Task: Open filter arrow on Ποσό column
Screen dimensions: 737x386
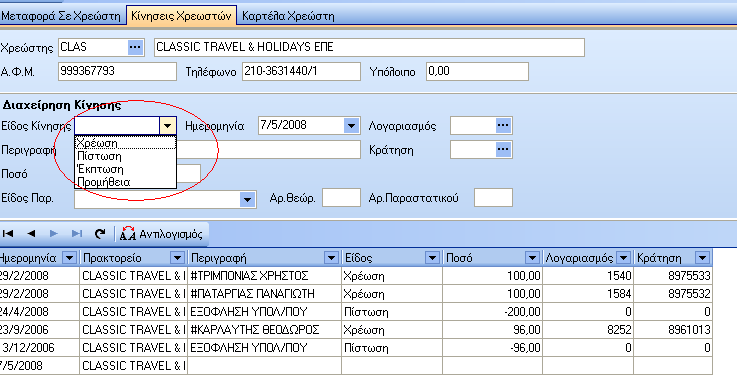Action: (532, 258)
